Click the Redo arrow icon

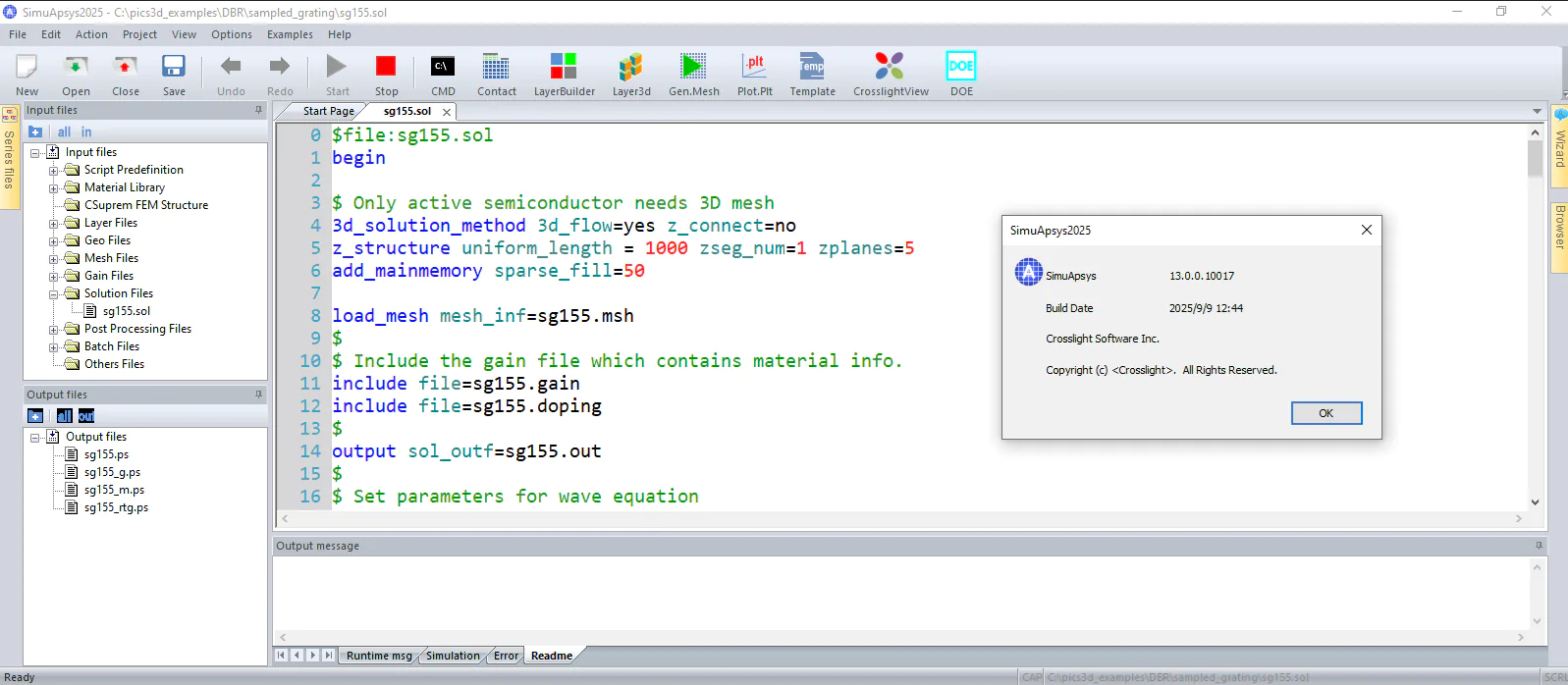(x=280, y=67)
